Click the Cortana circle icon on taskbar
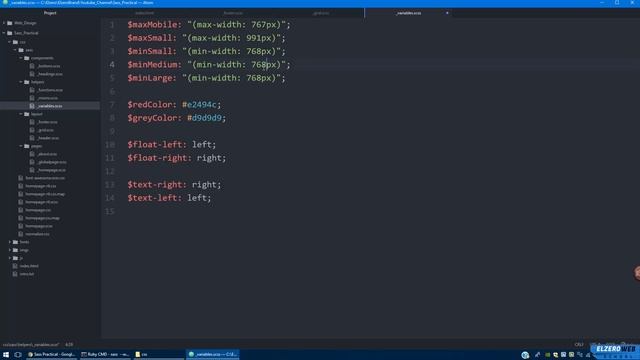 18,355
